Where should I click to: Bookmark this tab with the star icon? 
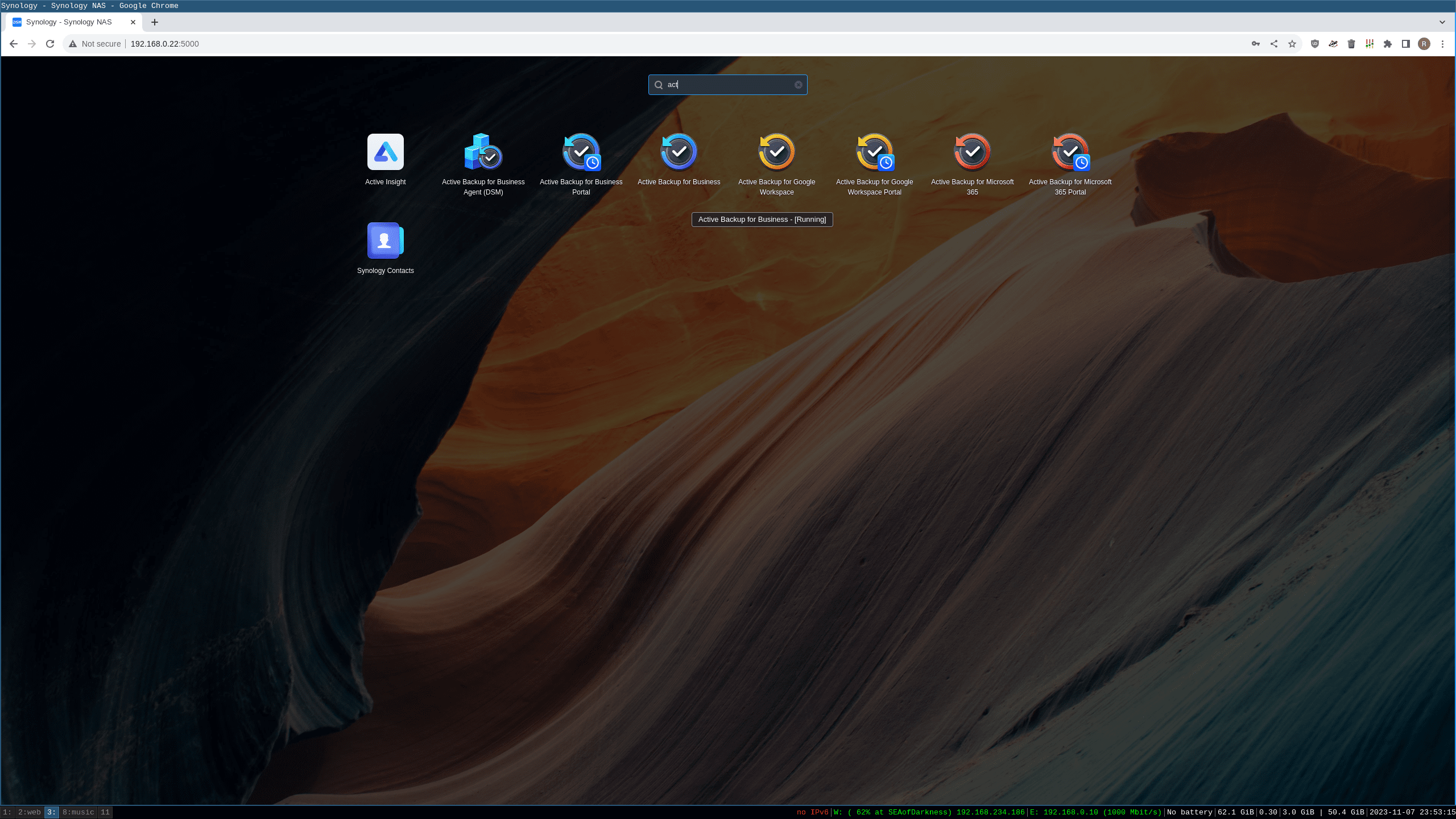click(1292, 44)
